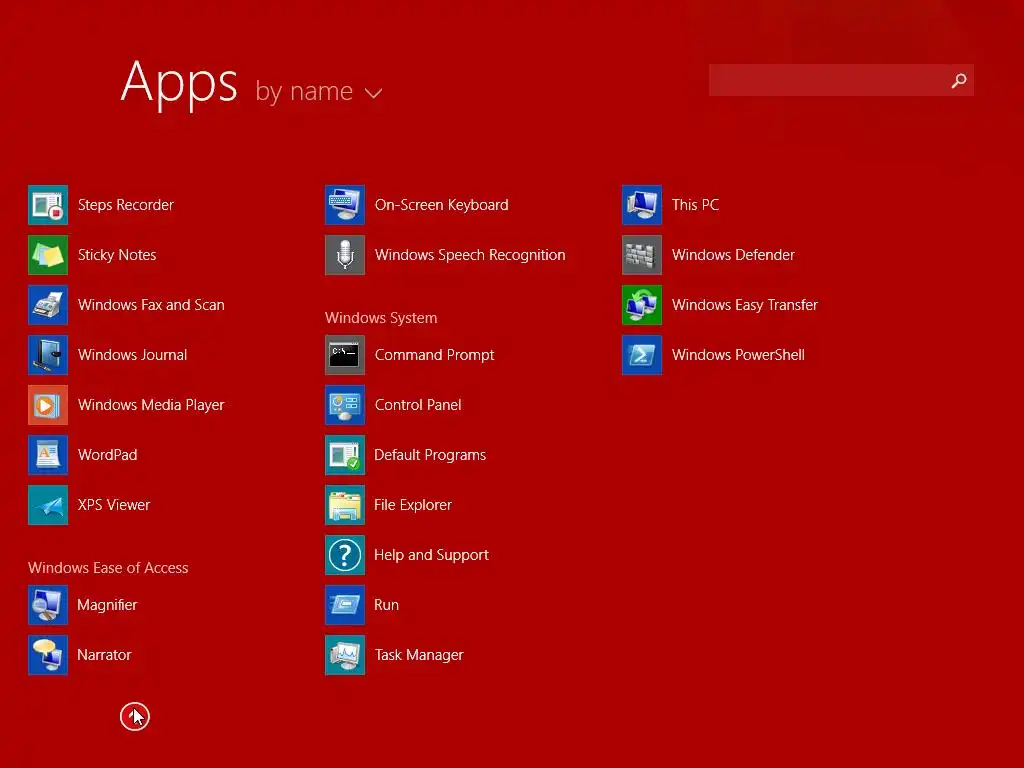
Task: Click the 'On-Screen Keyboard' text
Action: (x=441, y=205)
